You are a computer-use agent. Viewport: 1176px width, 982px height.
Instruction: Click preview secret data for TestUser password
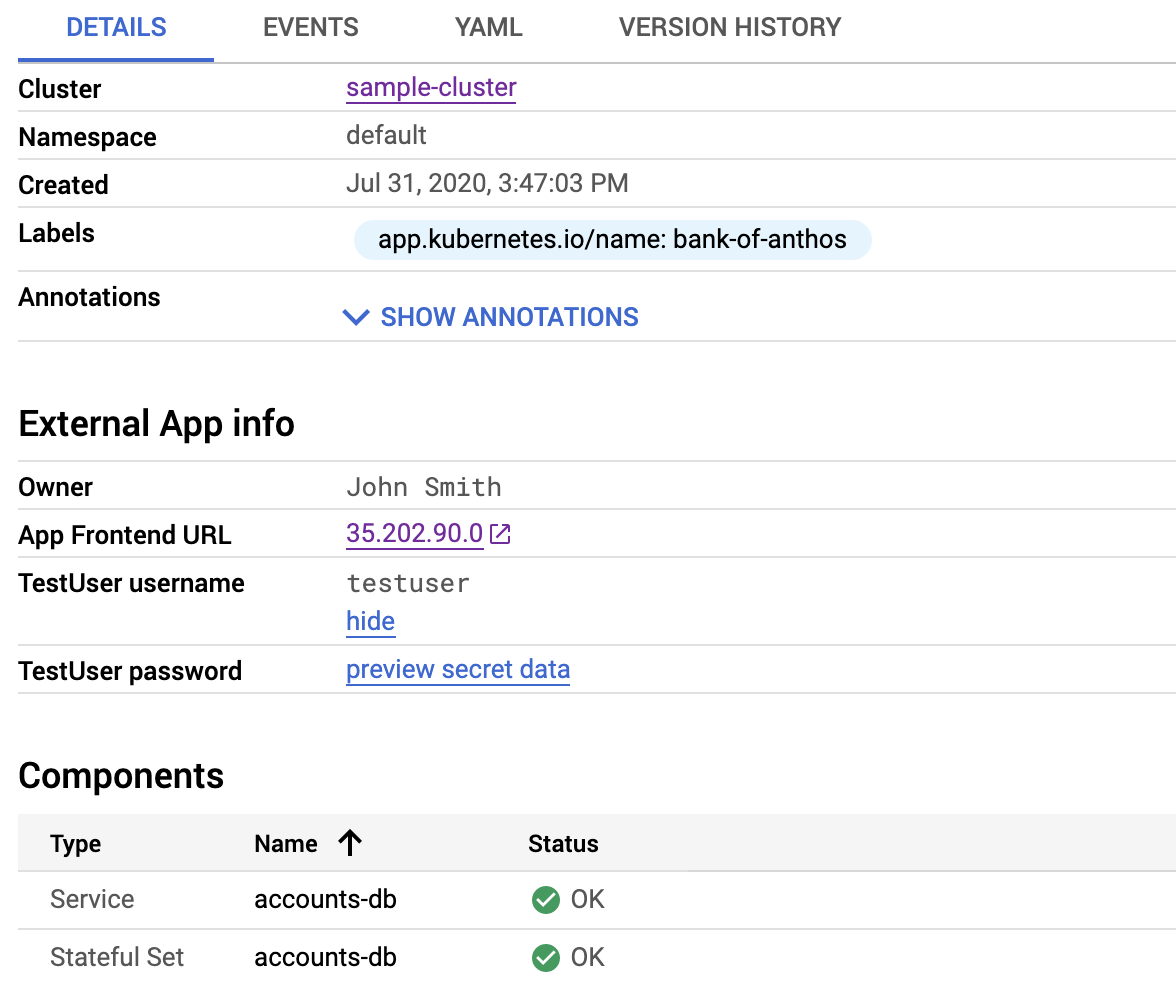pyautogui.click(x=458, y=669)
